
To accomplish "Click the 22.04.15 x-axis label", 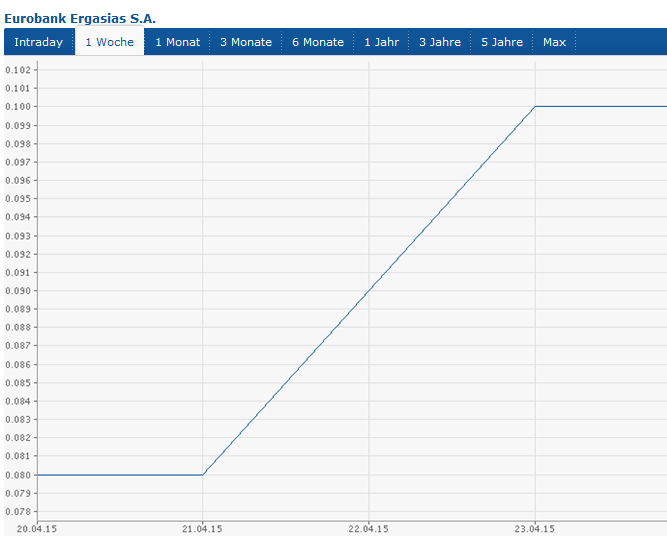I will coord(368,529).
